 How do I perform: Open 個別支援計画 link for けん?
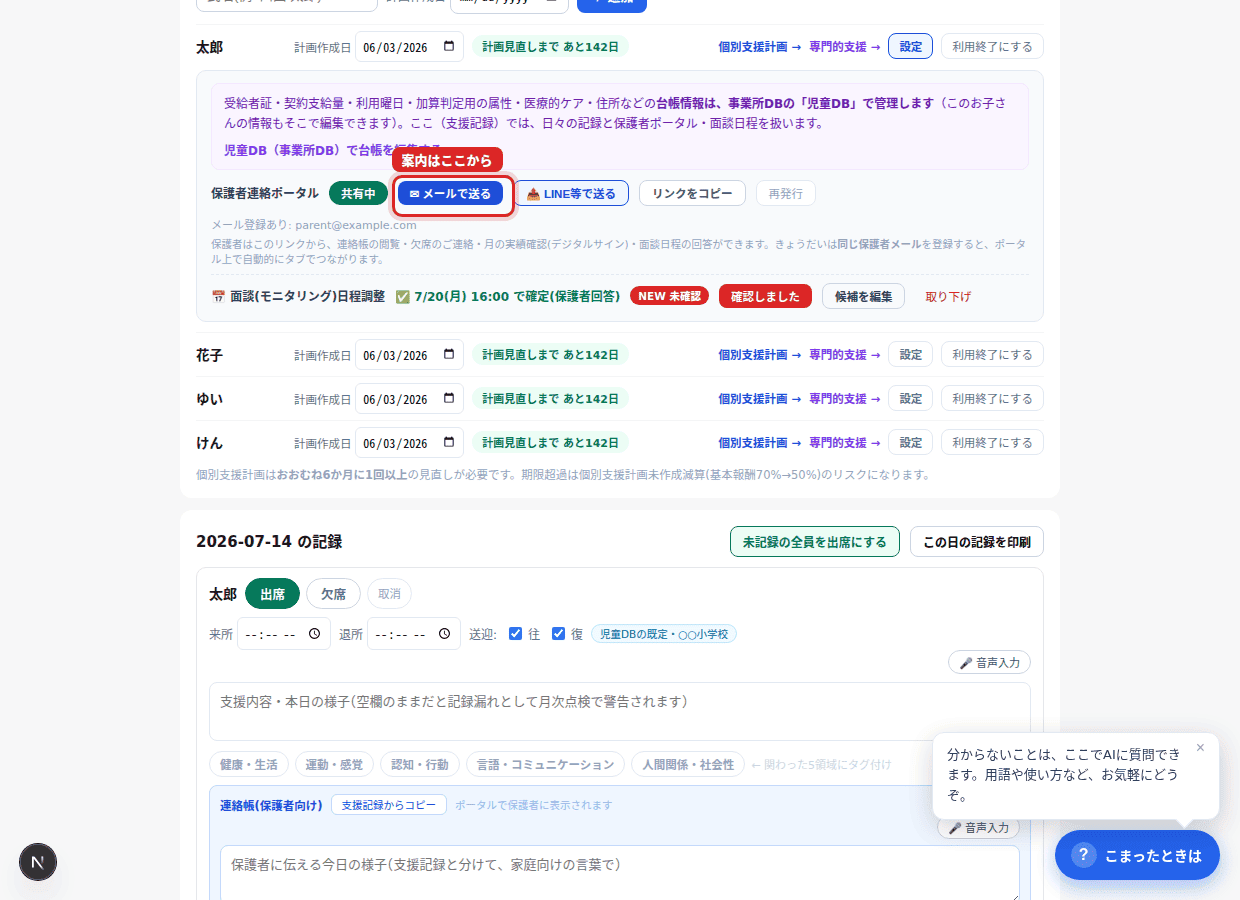pyautogui.click(x=760, y=442)
